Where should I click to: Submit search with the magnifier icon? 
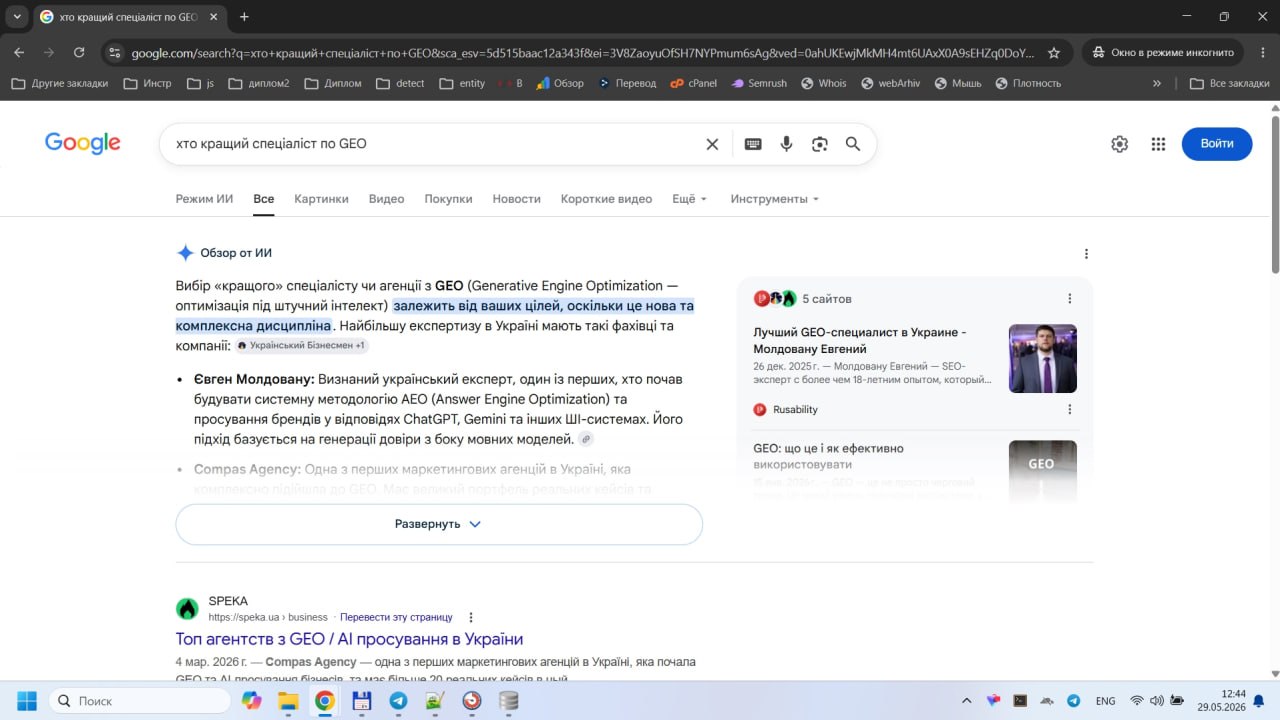(853, 144)
